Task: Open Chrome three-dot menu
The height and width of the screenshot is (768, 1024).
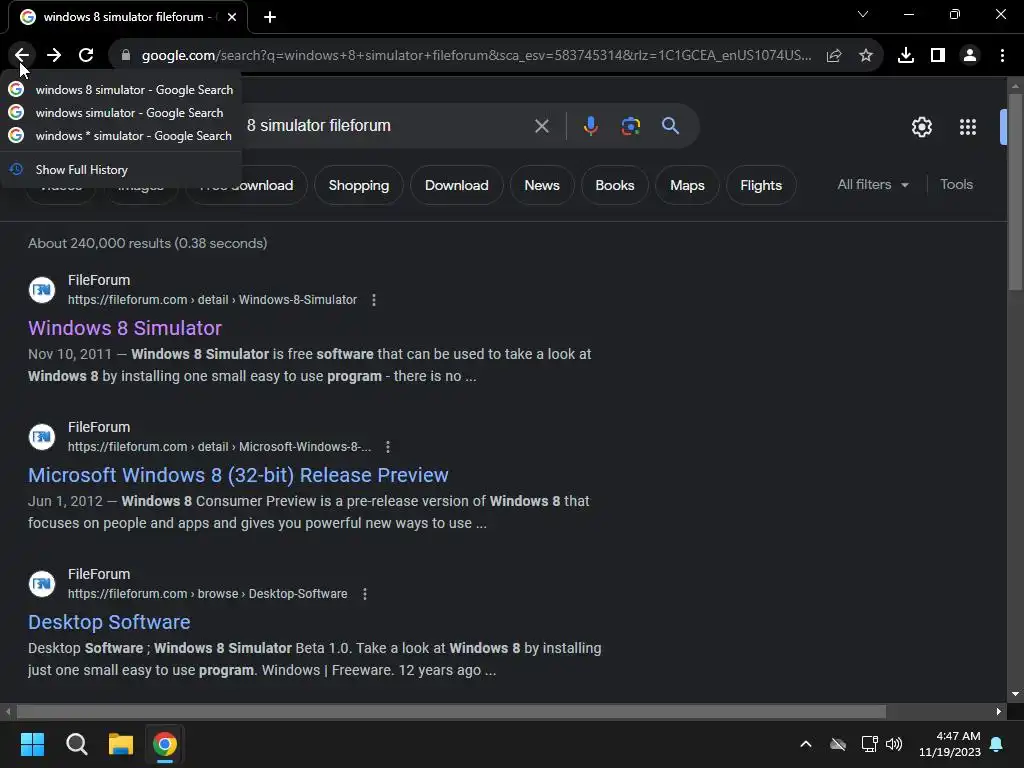Action: [x=1002, y=56]
